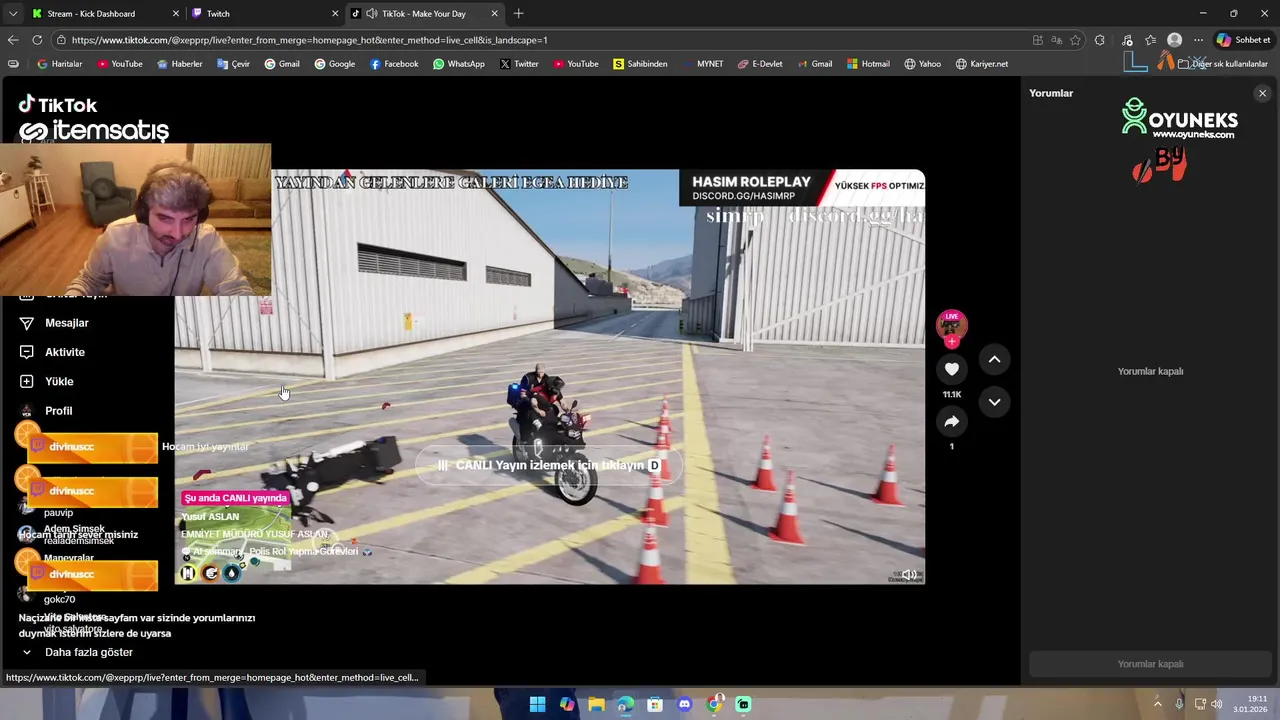The width and height of the screenshot is (1280, 720).
Task: Open Kariyer.net bookmark
Action: pyautogui.click(x=981, y=64)
